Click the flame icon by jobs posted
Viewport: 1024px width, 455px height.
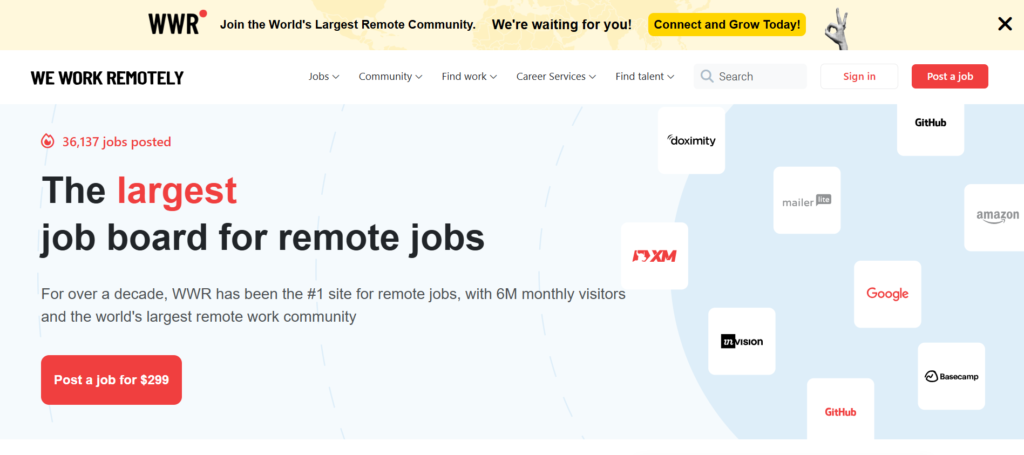click(48, 142)
